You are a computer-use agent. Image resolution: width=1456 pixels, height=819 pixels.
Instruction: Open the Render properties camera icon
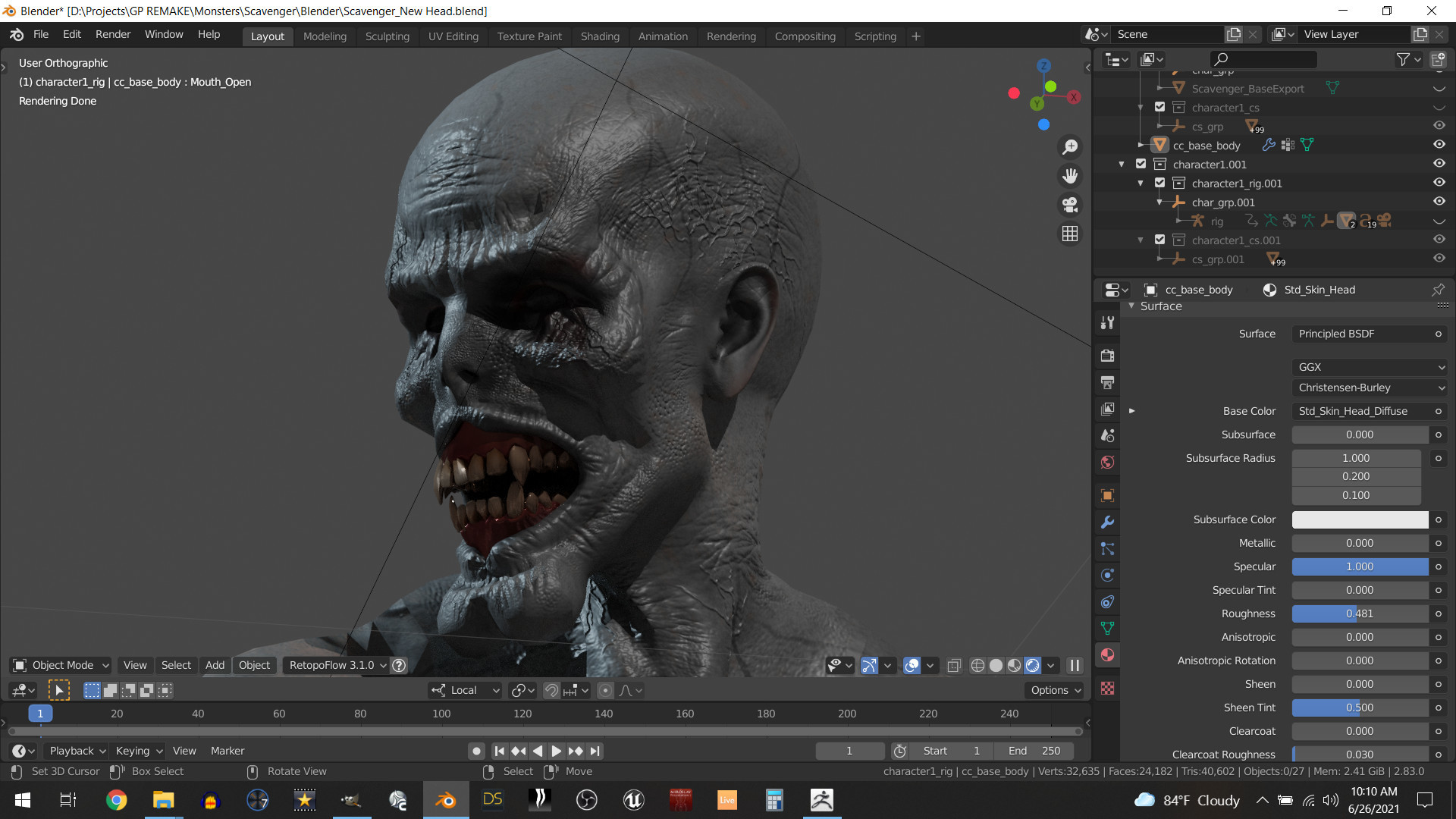tap(1107, 356)
